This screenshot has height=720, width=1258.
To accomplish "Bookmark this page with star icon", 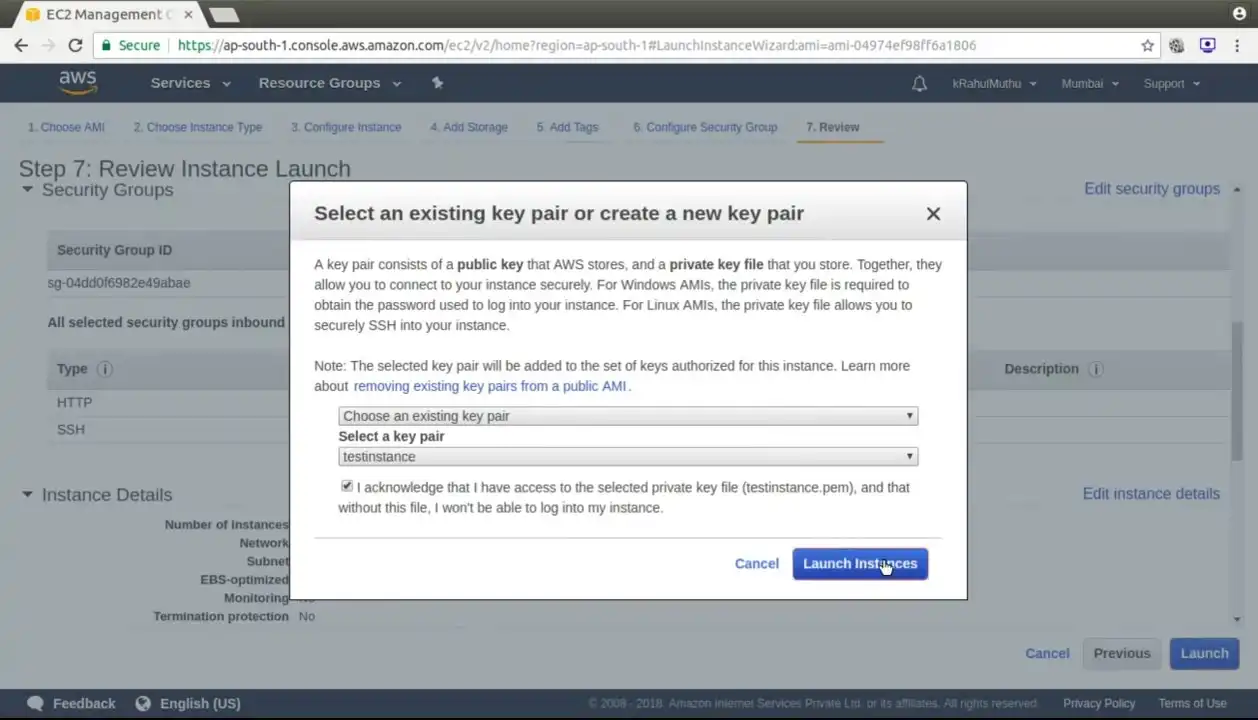I will click(x=1147, y=45).
